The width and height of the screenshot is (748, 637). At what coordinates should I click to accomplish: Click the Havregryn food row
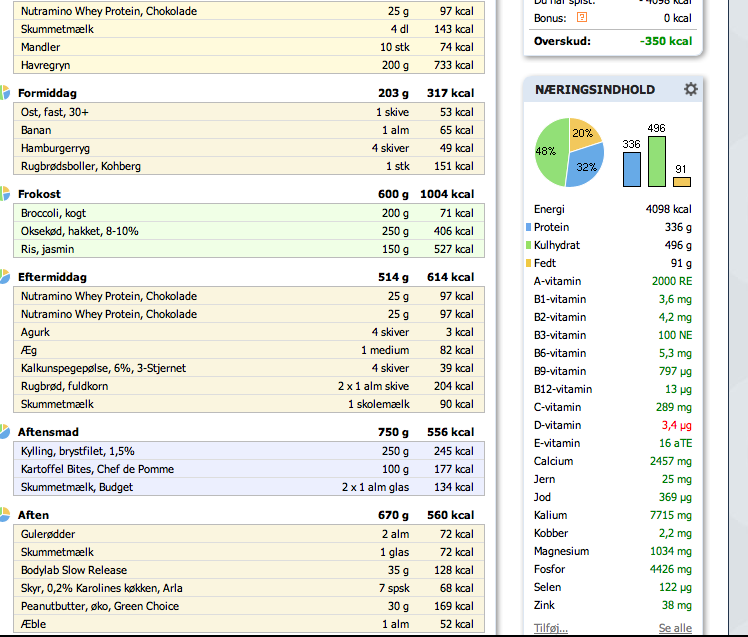click(x=249, y=65)
